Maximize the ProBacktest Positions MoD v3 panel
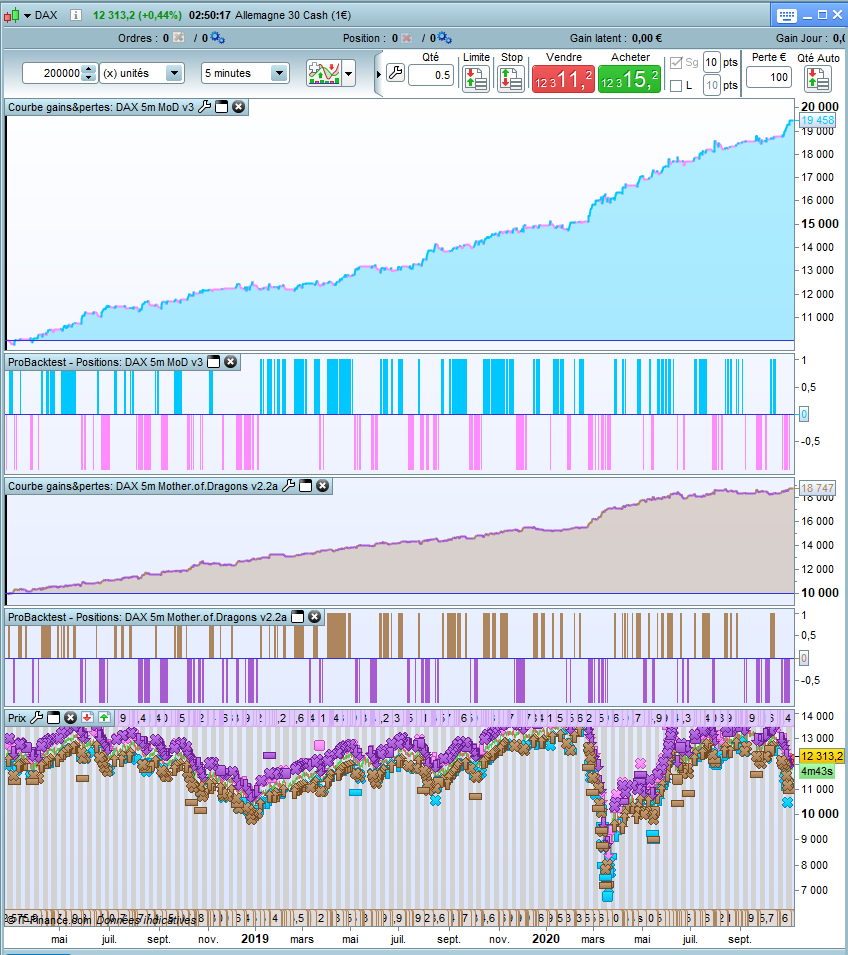This screenshot has width=848, height=955. 213,362
